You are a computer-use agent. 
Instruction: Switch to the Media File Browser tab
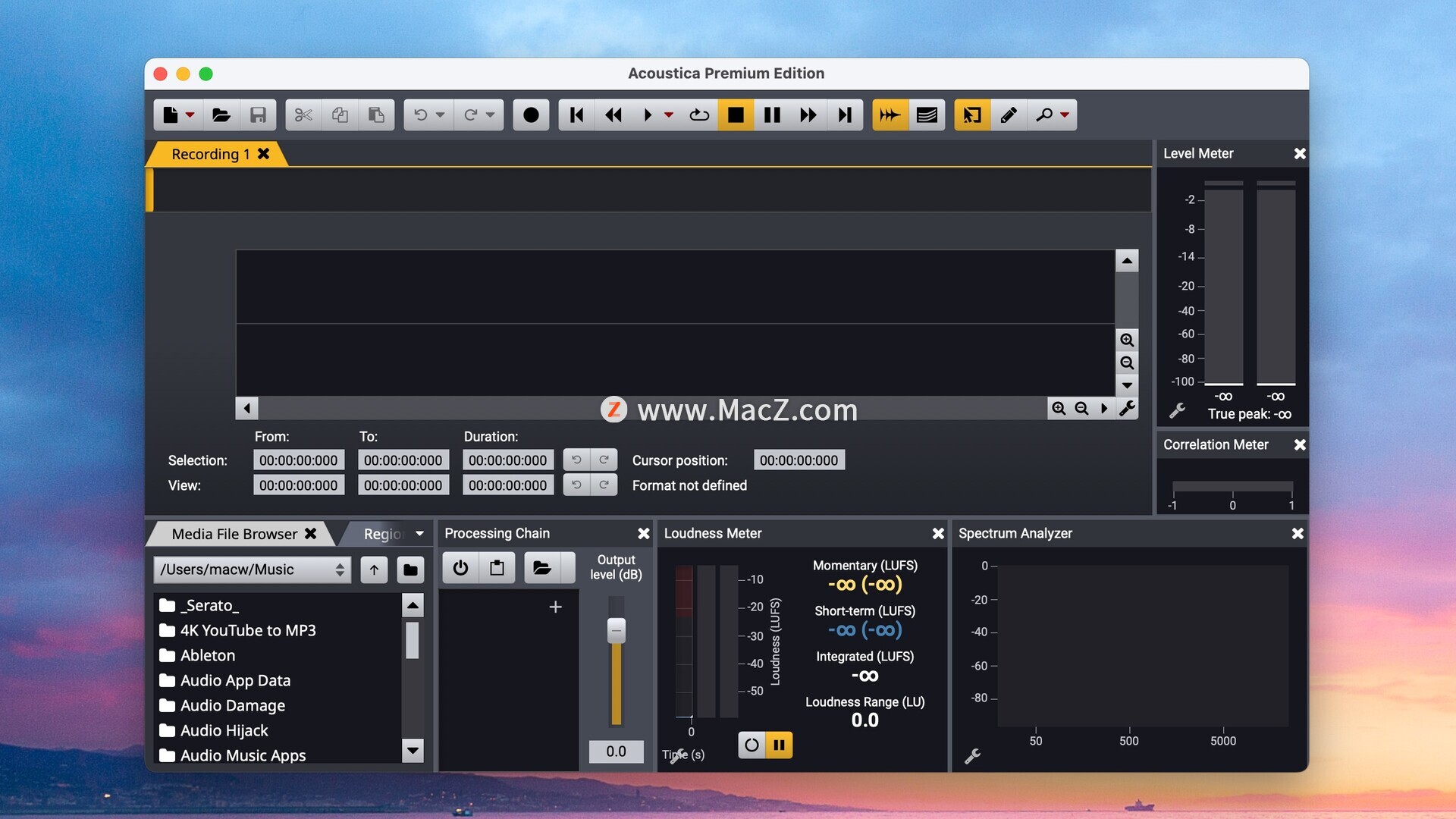pyautogui.click(x=234, y=534)
